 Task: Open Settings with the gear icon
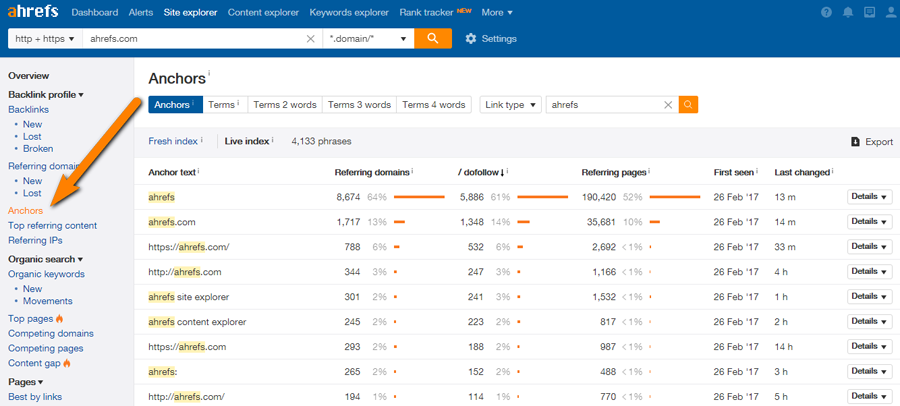point(491,39)
